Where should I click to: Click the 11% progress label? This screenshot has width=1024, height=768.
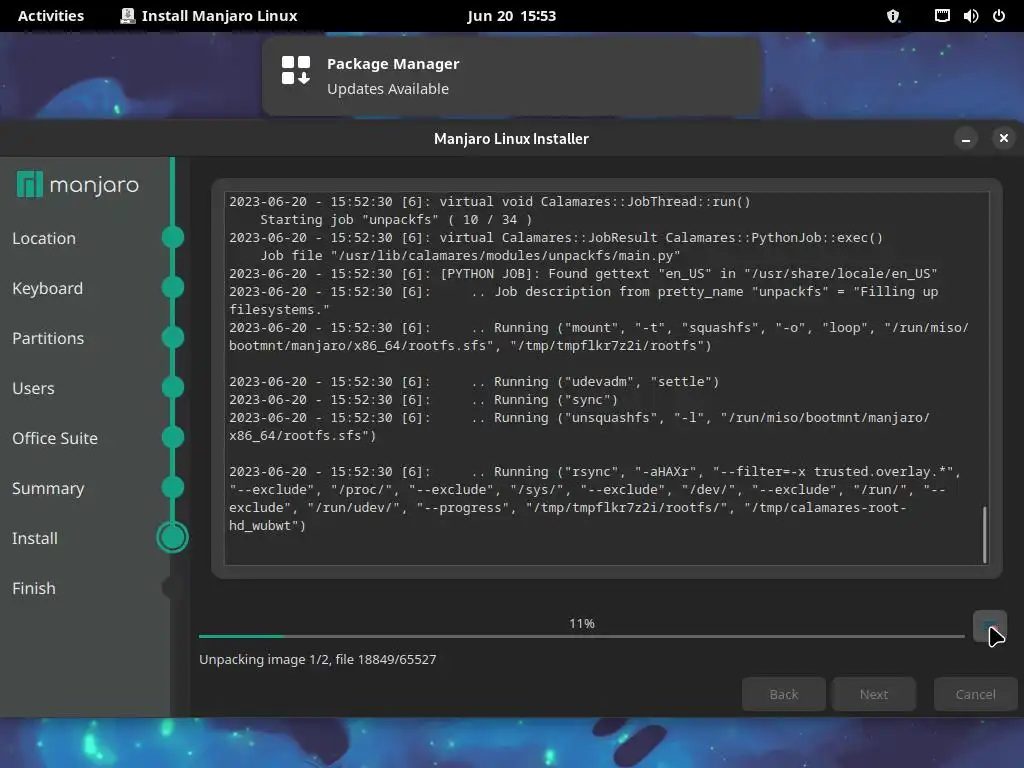pyautogui.click(x=581, y=624)
